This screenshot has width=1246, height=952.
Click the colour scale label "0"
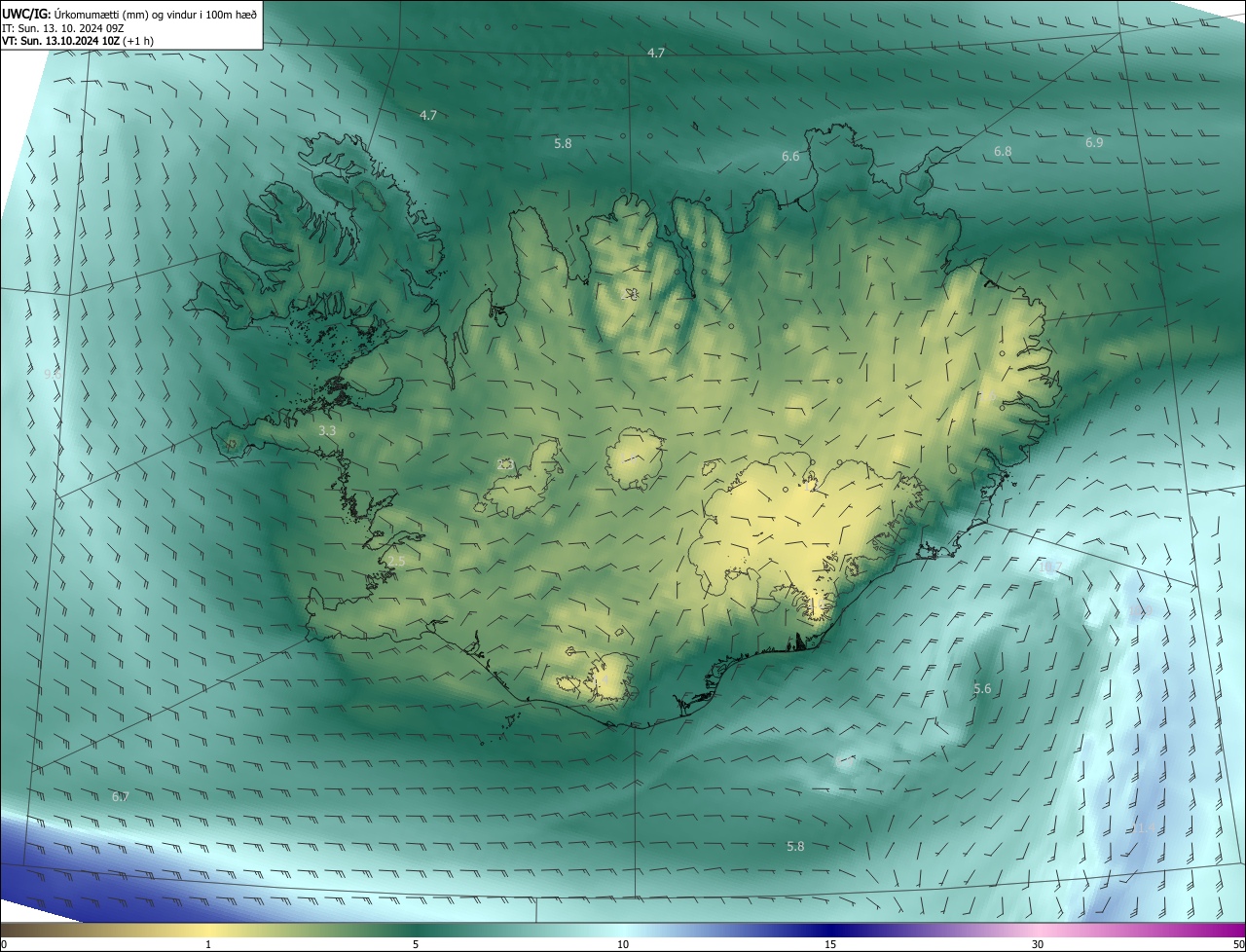point(4,944)
